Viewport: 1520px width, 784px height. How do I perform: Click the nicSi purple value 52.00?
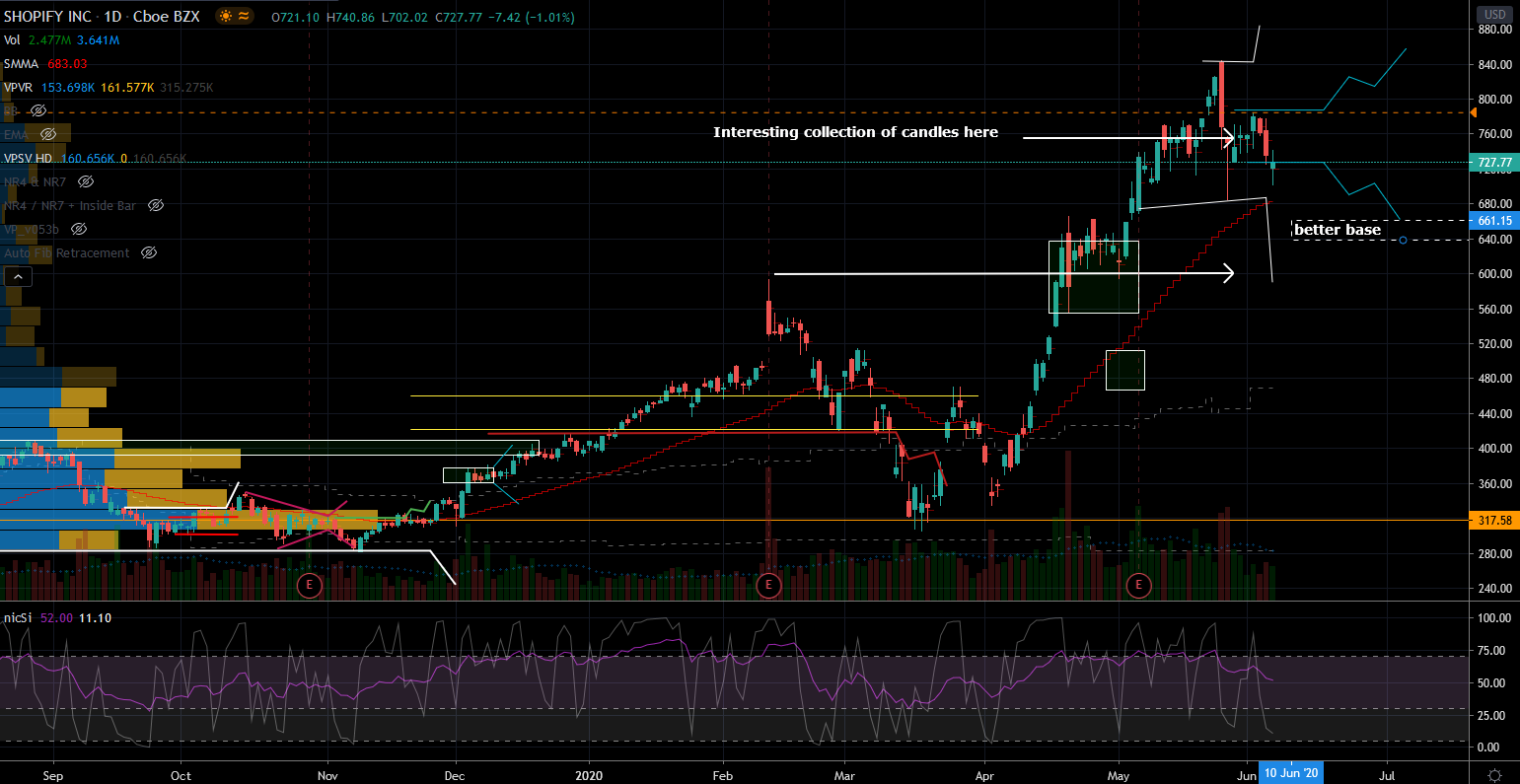[55, 617]
